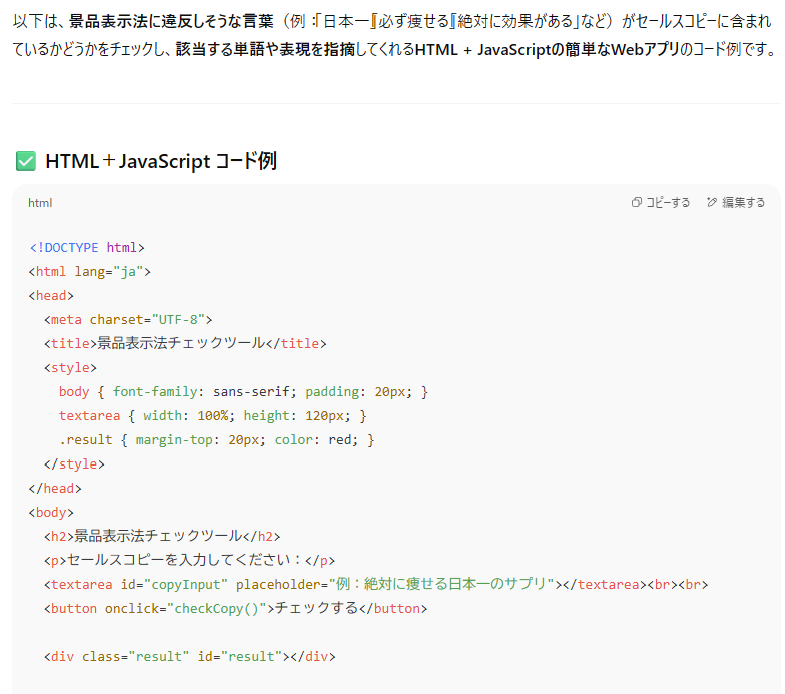Click the heading HTML＋JavaScript コード例
Viewport: 785px width, 694px height.
tap(161, 161)
